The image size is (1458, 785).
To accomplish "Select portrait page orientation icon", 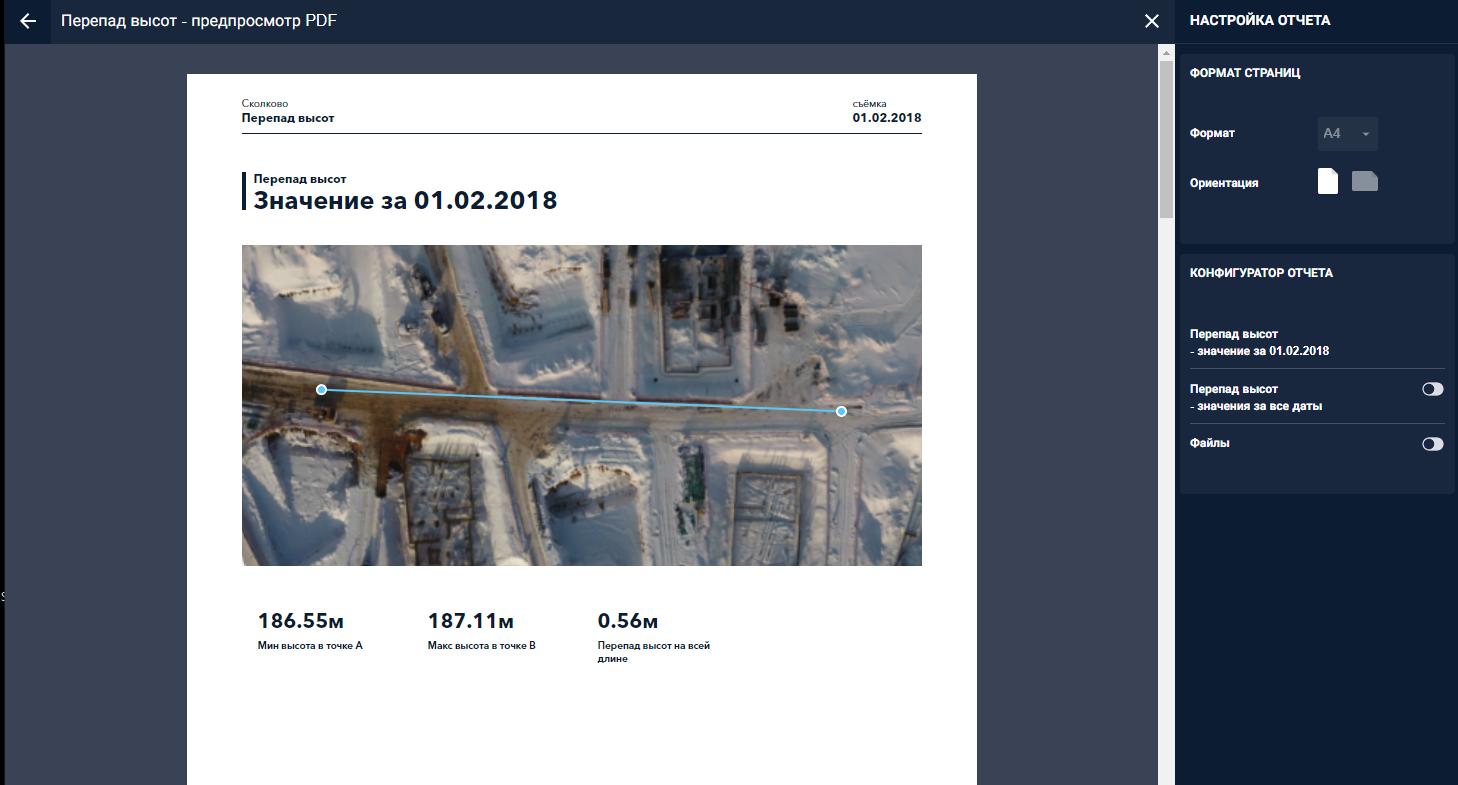I will 1327,181.
